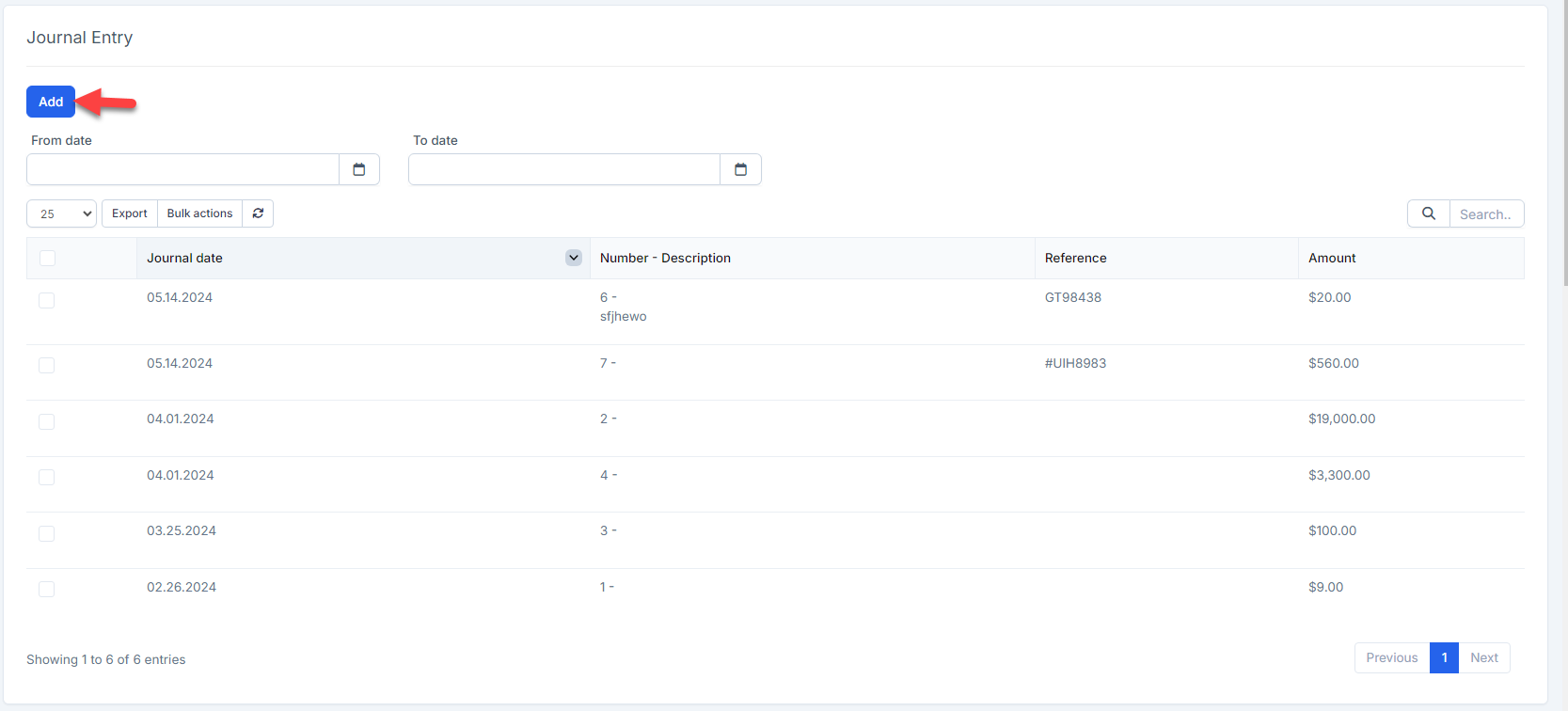Check the row with amount $19,000.00
Image resolution: width=1568 pixels, height=711 pixels.
pyautogui.click(x=46, y=421)
